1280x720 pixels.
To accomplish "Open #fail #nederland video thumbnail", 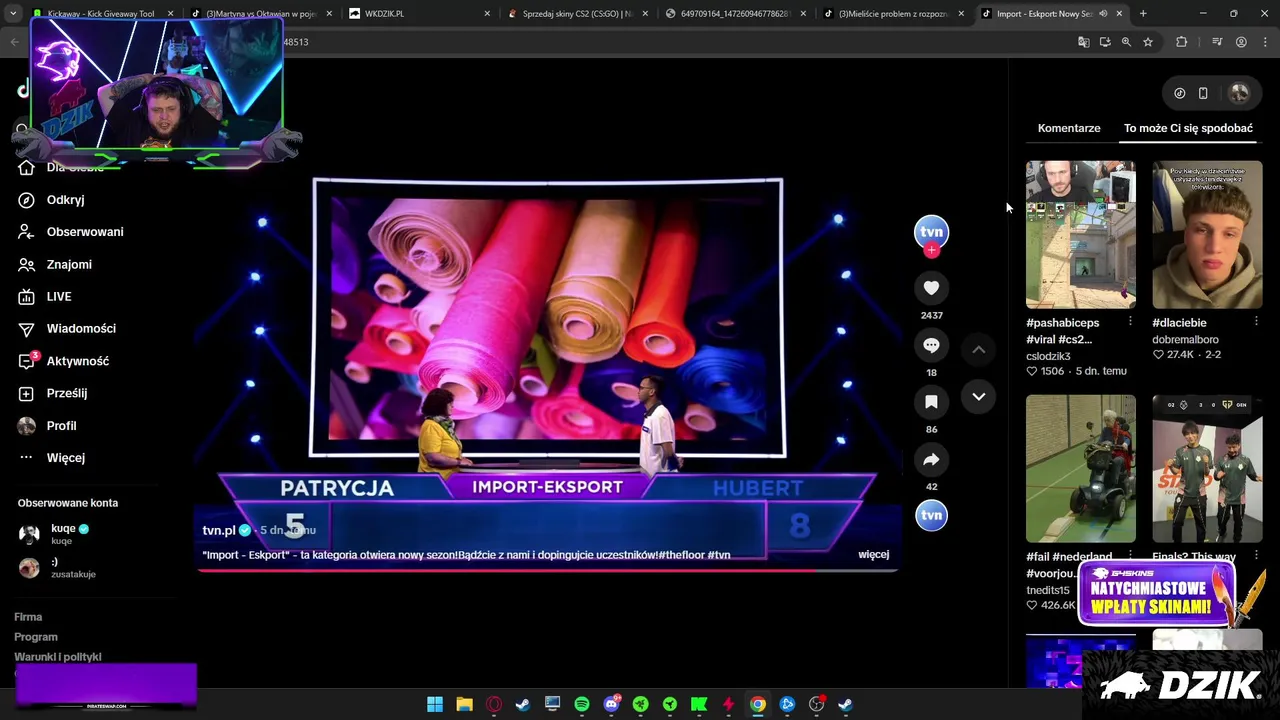I will point(1081,469).
